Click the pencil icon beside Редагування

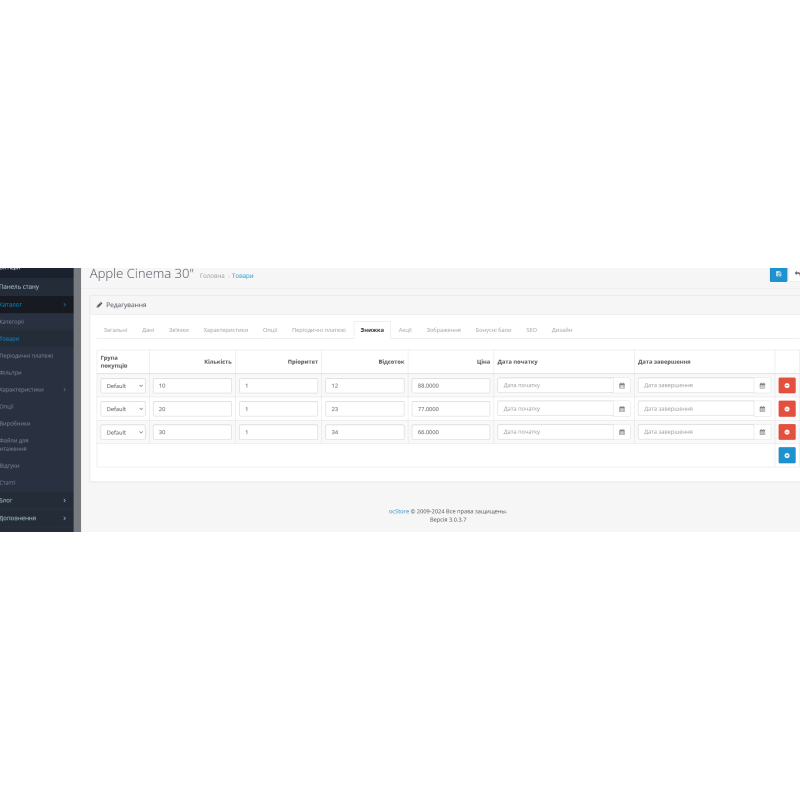[99, 305]
